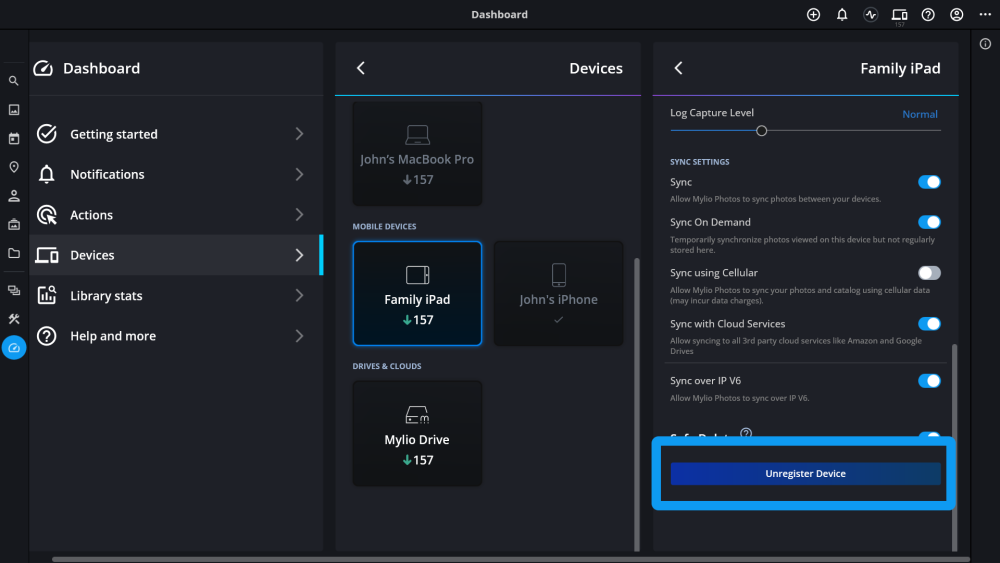Viewport: 1000px width, 563px height.
Task: Open the People view in the sidebar
Action: 14,196
